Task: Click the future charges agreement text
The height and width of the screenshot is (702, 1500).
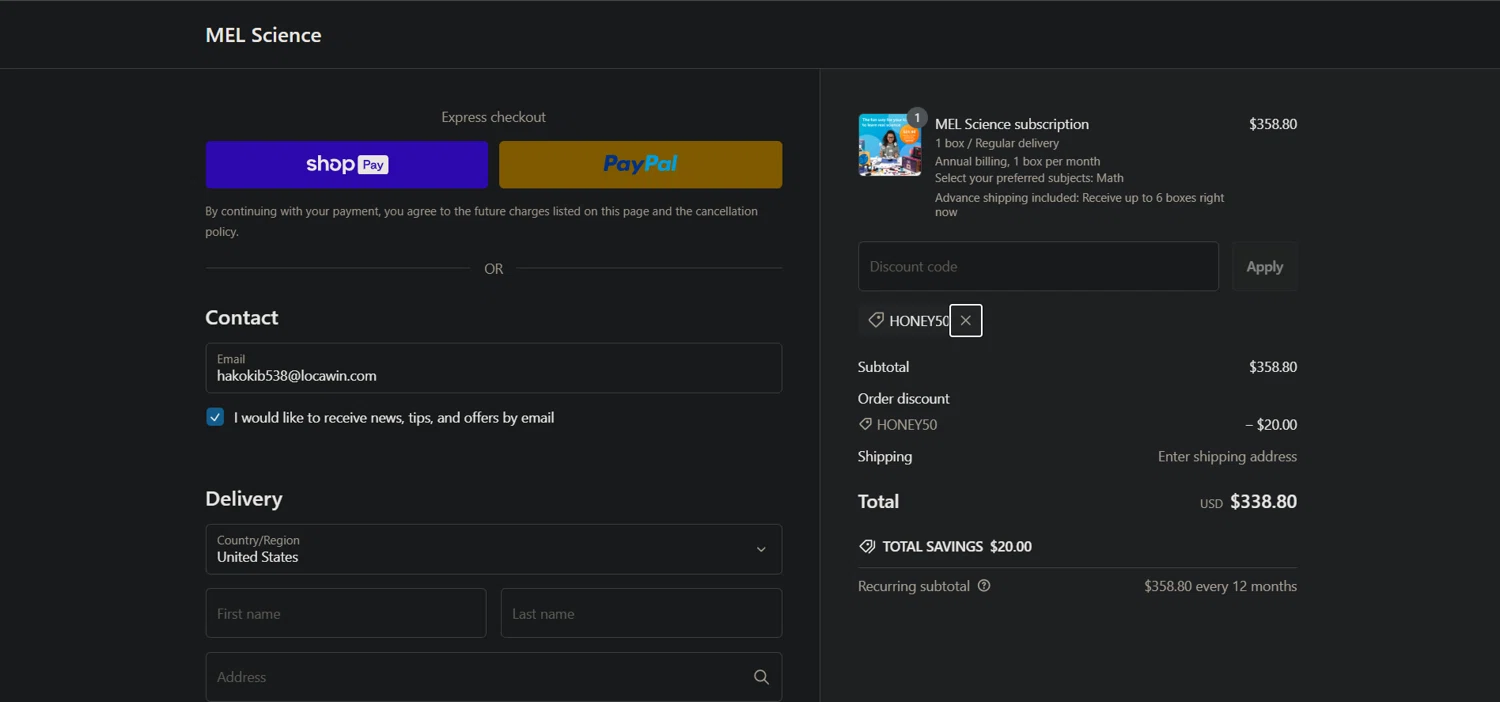Action: point(481,221)
